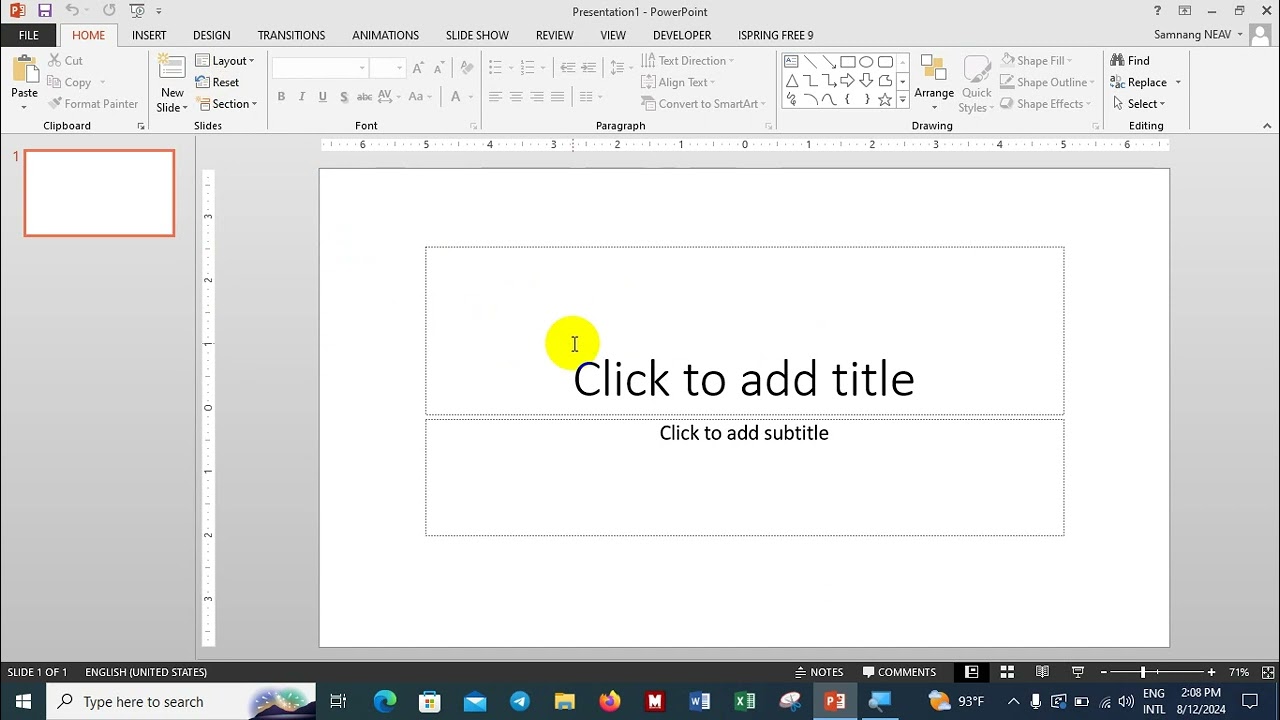The height and width of the screenshot is (720, 1280).
Task: Increase font size with the grow icon
Action: point(418,68)
